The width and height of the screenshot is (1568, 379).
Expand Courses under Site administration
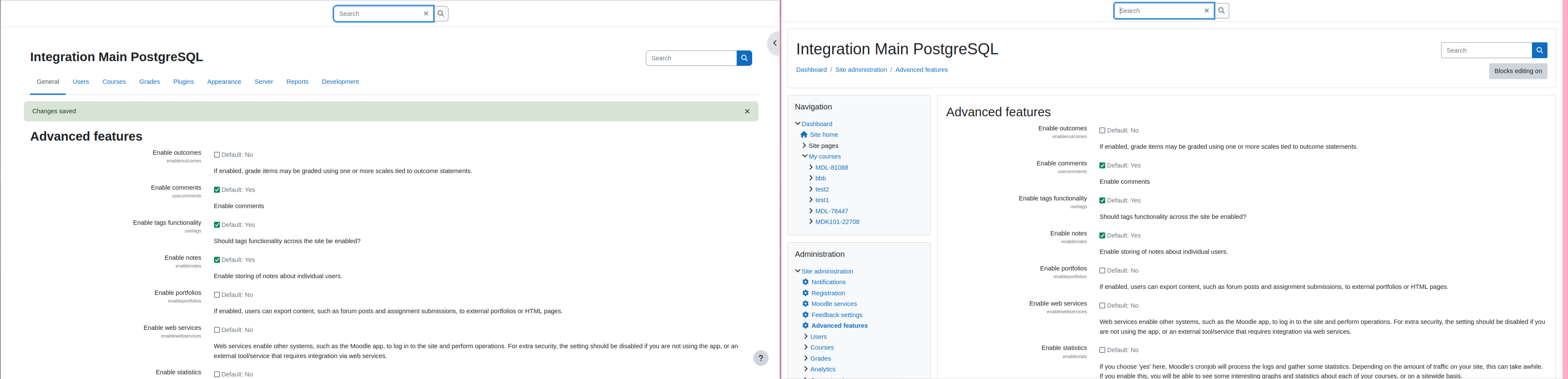807,348
